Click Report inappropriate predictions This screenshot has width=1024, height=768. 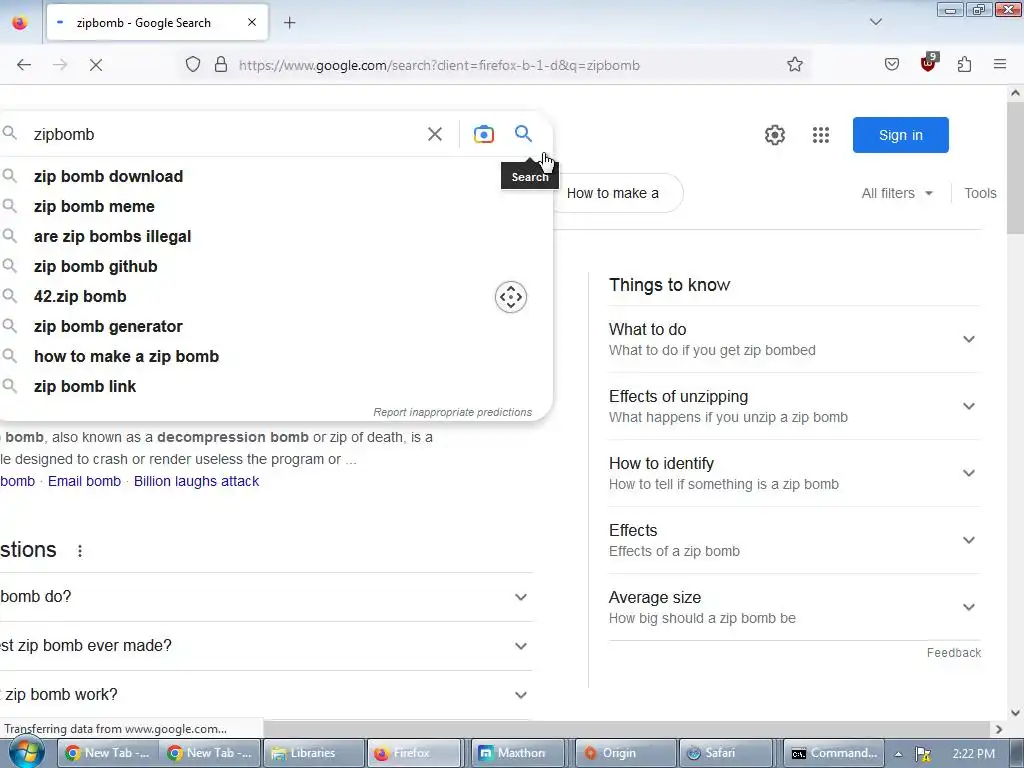(453, 412)
